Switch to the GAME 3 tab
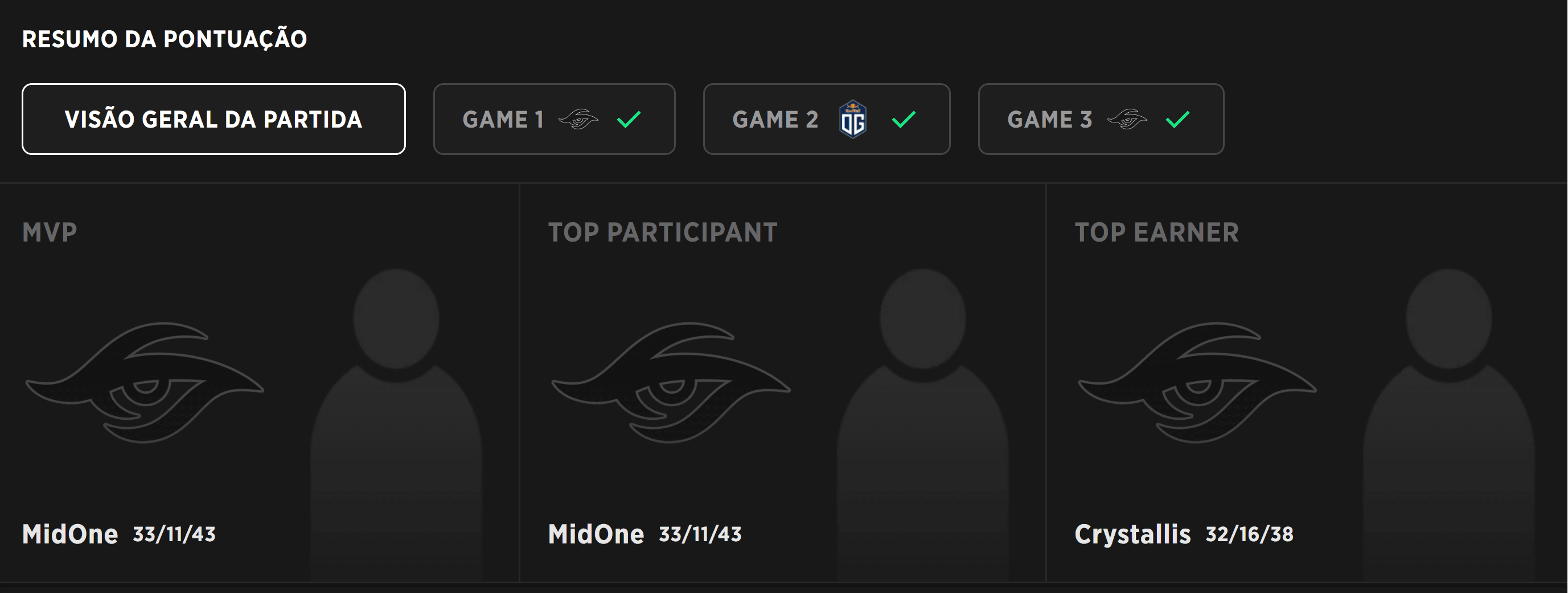 1101,118
